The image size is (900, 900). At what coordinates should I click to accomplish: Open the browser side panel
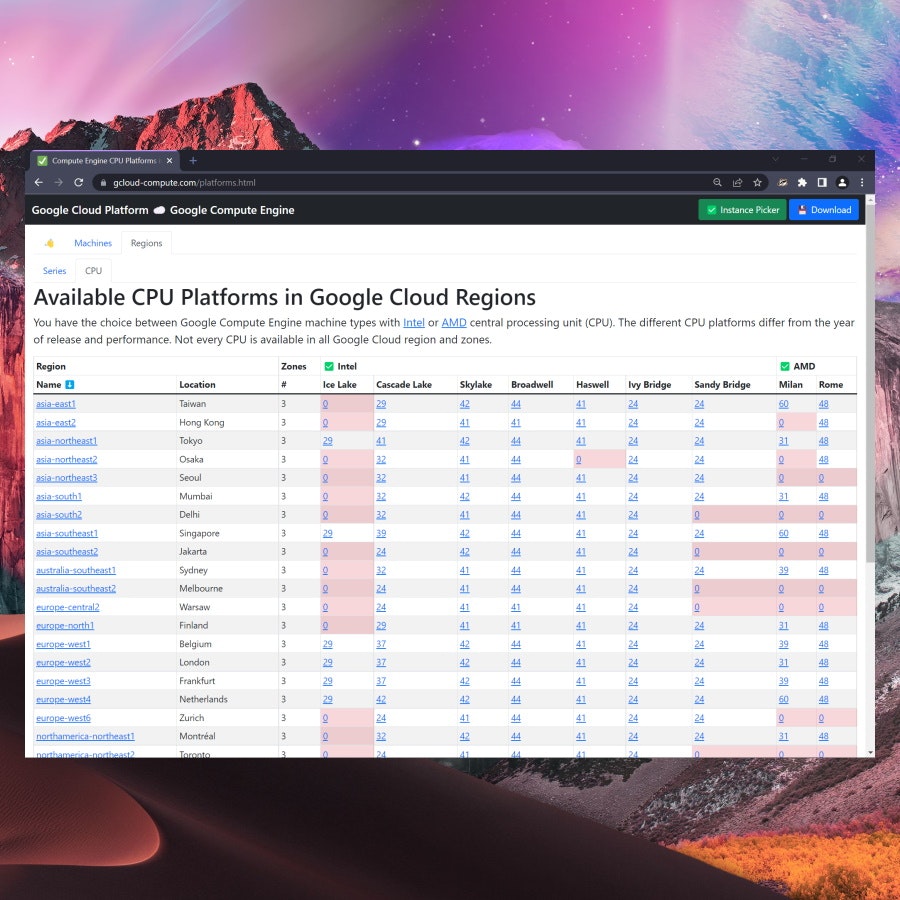click(x=822, y=183)
